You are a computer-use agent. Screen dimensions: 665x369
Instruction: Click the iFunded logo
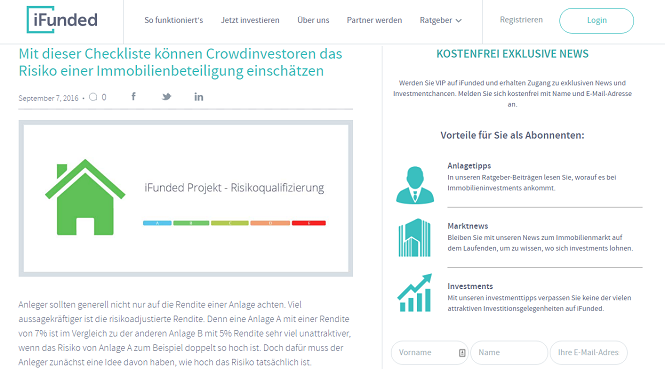click(62, 20)
